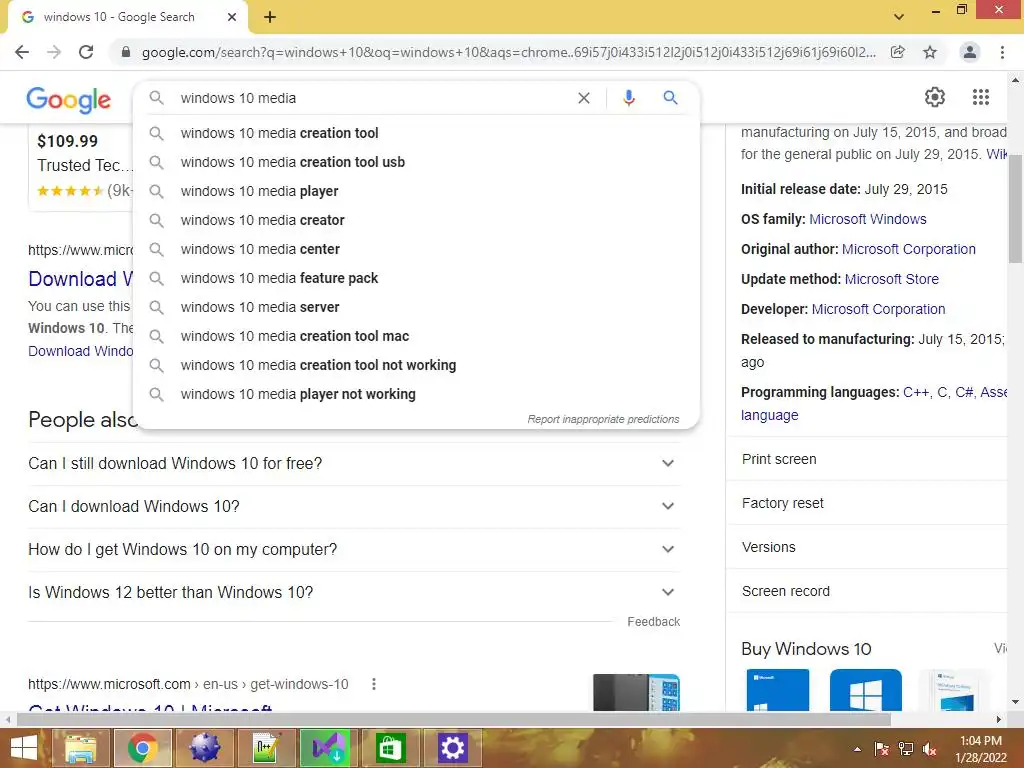Click the C++ programming language link

[x=916, y=392]
